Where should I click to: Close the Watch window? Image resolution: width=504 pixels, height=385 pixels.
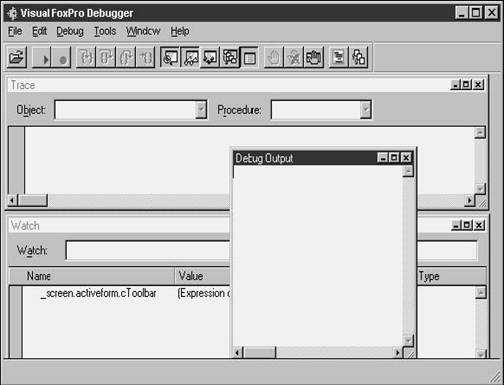479,225
